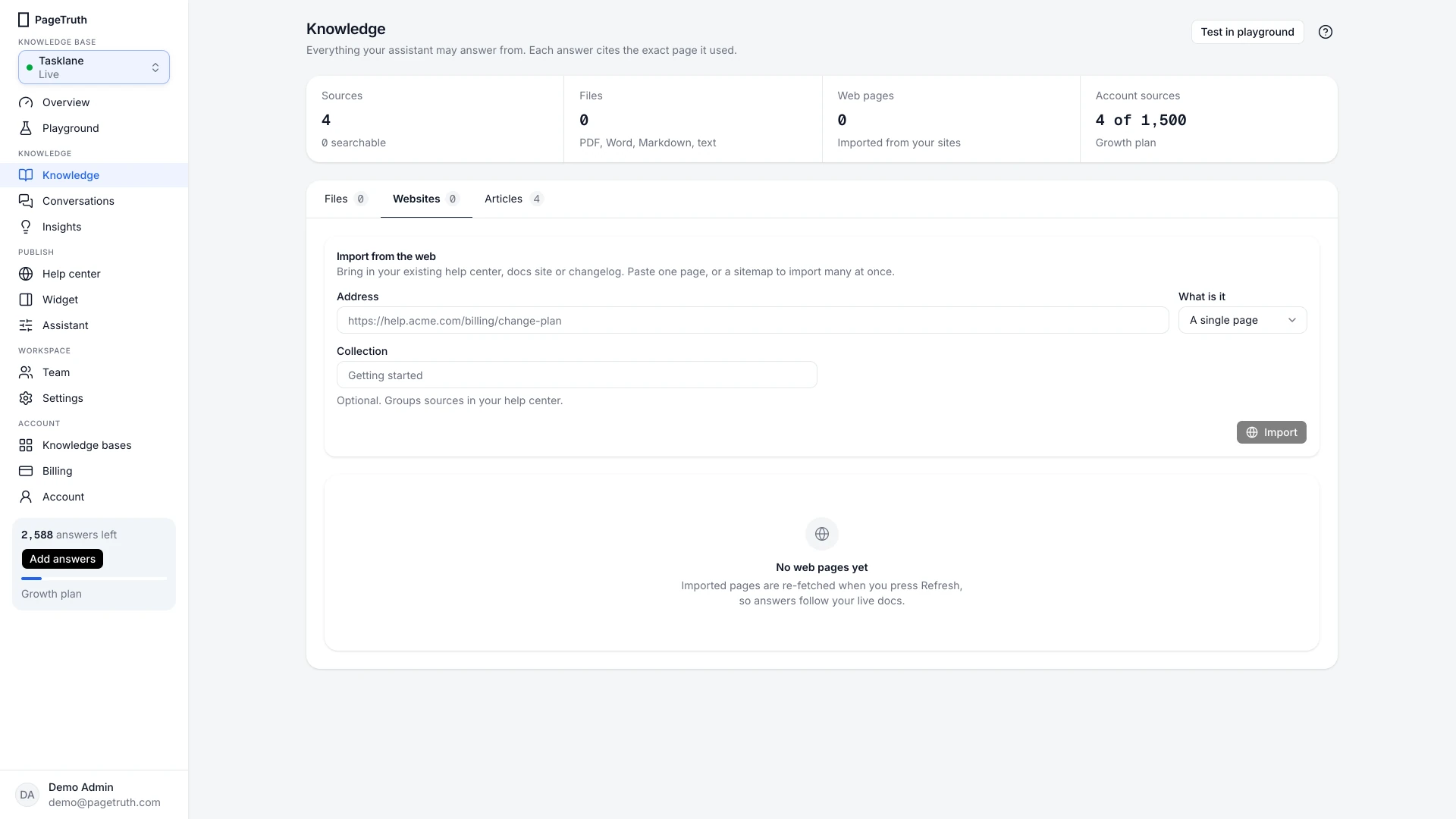Click the Add answers button

click(x=62, y=559)
